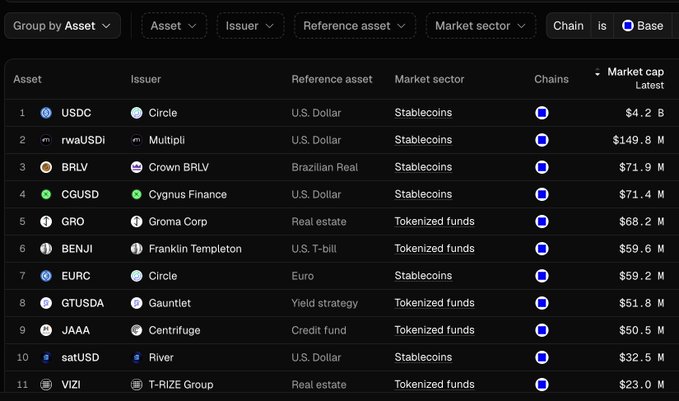Open the Issuer filter dropdown

(x=250, y=26)
